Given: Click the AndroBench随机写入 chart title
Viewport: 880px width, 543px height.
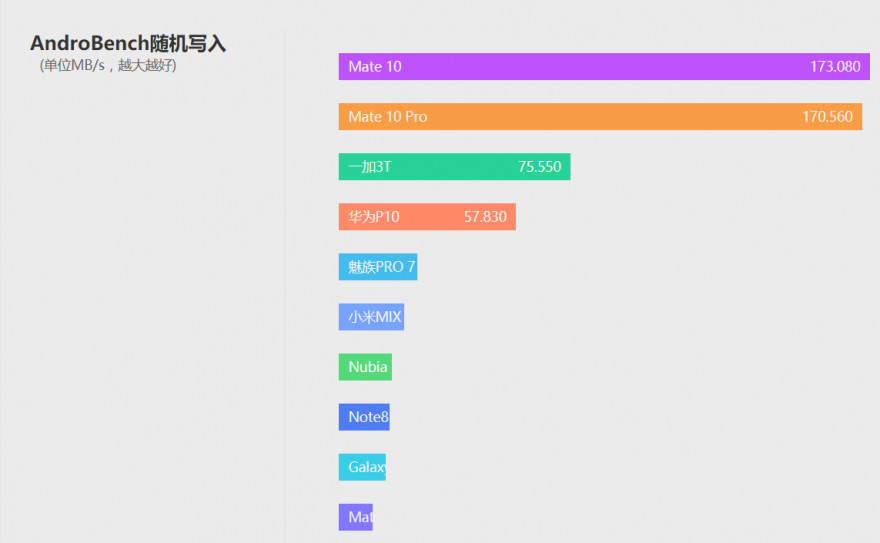Looking at the screenshot, I should tap(128, 44).
